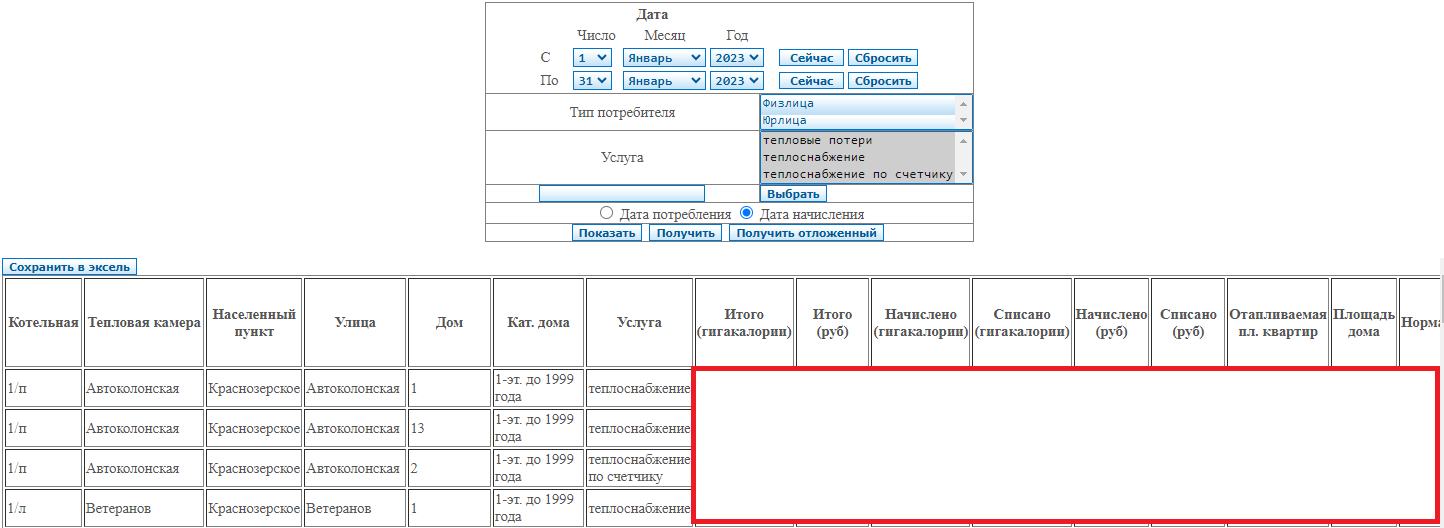Open the start month dropdown in the С row
The height and width of the screenshot is (528, 1444).
coord(663,58)
